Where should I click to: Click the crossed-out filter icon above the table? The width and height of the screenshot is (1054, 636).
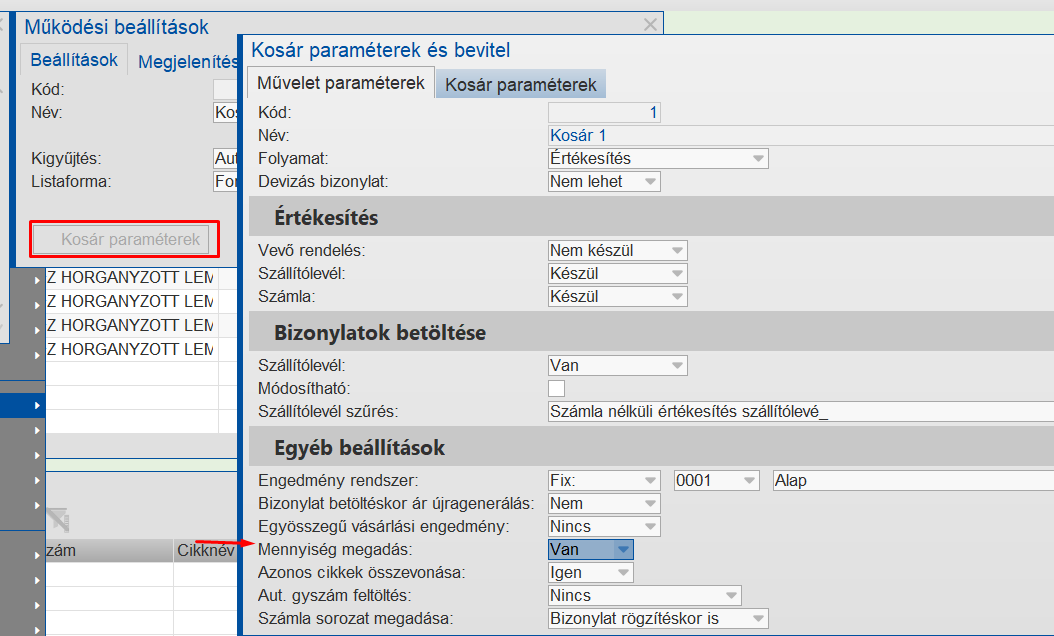(58, 520)
